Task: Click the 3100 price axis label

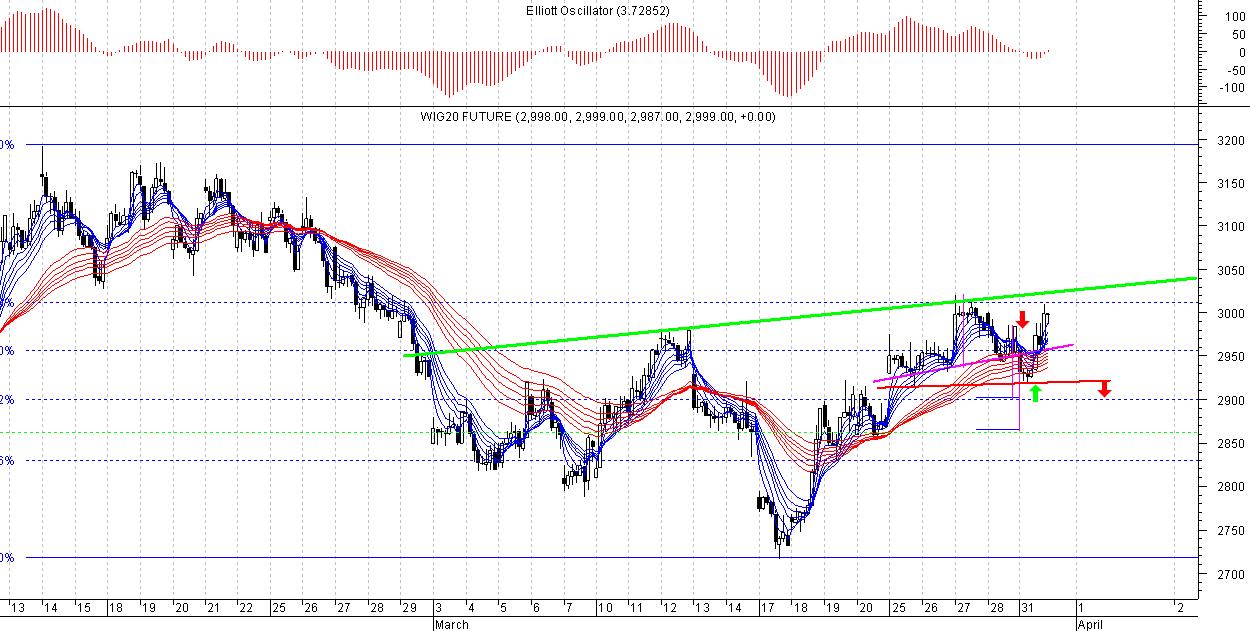Action: (1231, 227)
